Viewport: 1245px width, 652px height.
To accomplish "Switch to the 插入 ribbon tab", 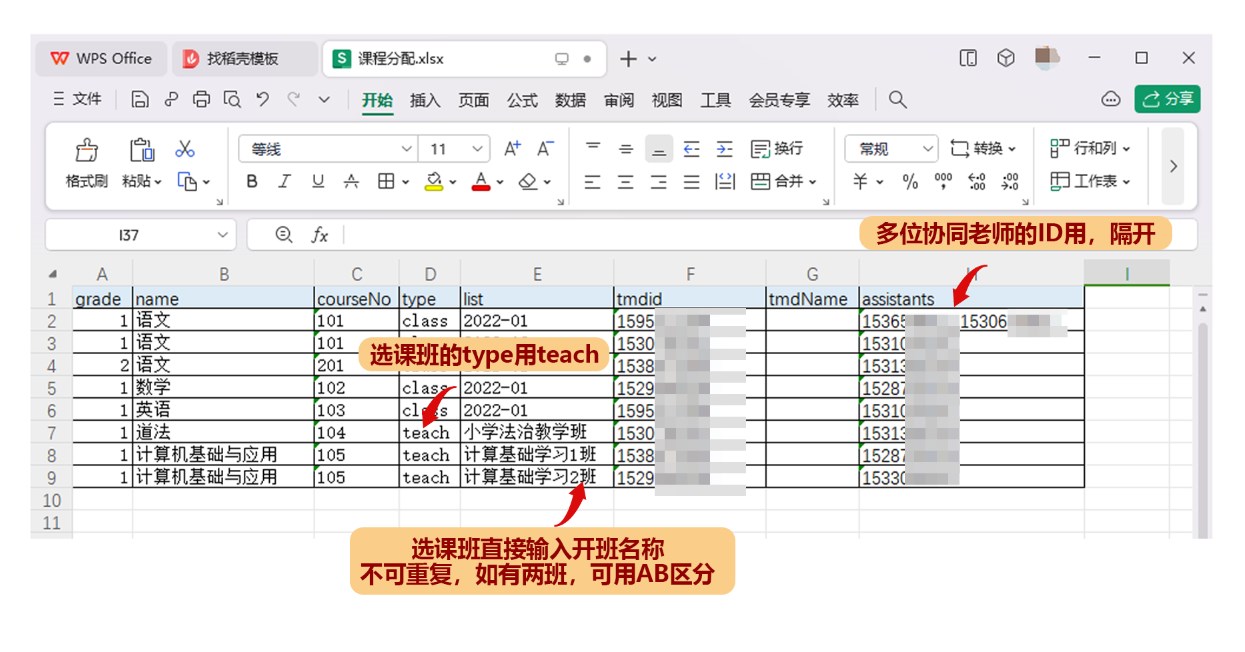I will [x=425, y=100].
